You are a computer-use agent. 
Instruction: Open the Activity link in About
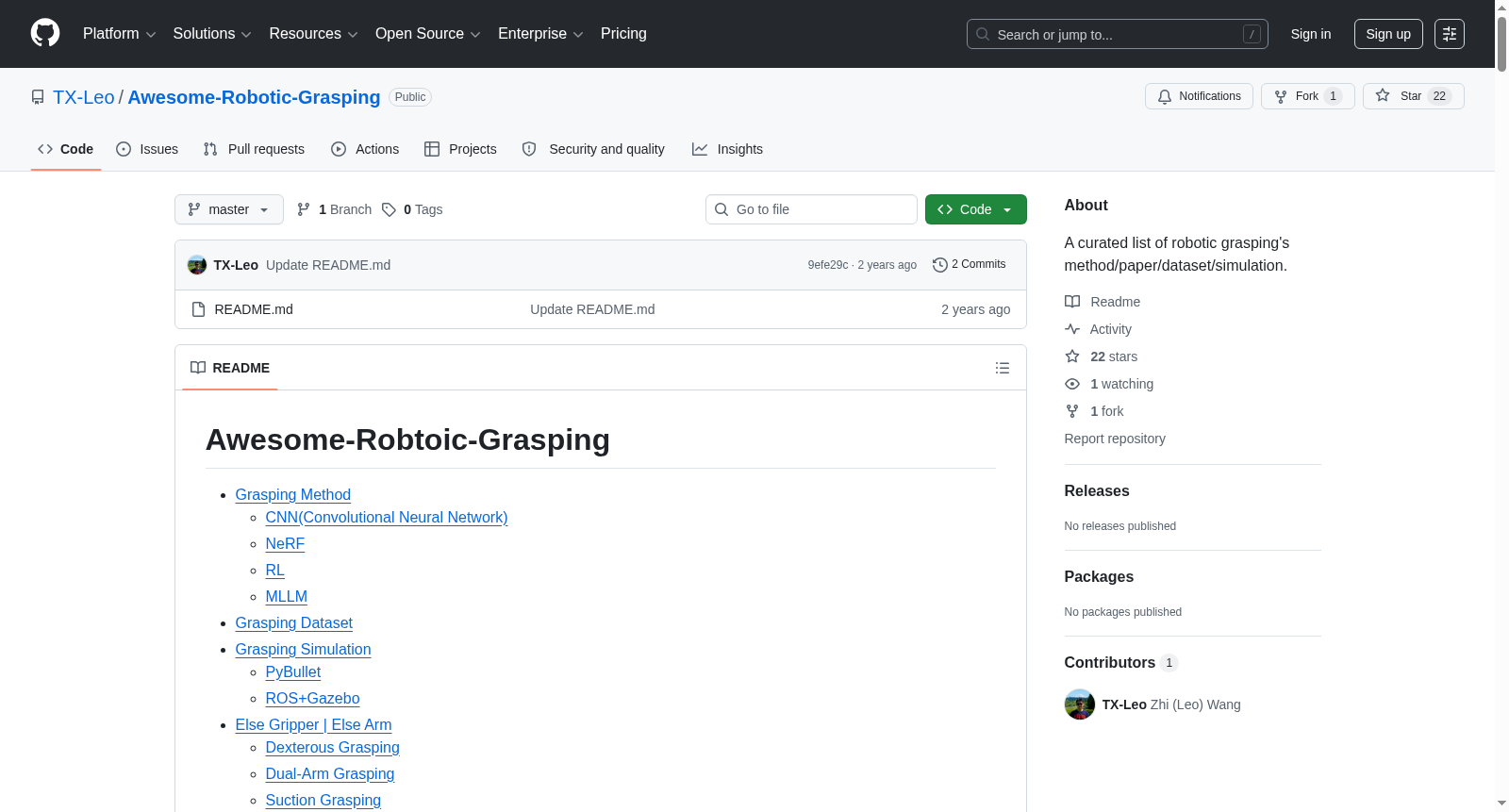pos(1099,329)
